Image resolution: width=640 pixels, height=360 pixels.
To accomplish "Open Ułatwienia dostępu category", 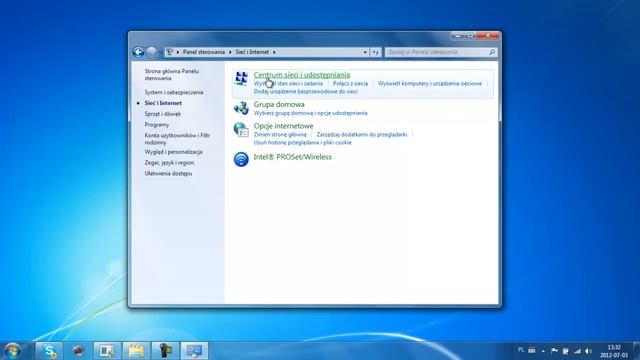I will [x=168, y=173].
